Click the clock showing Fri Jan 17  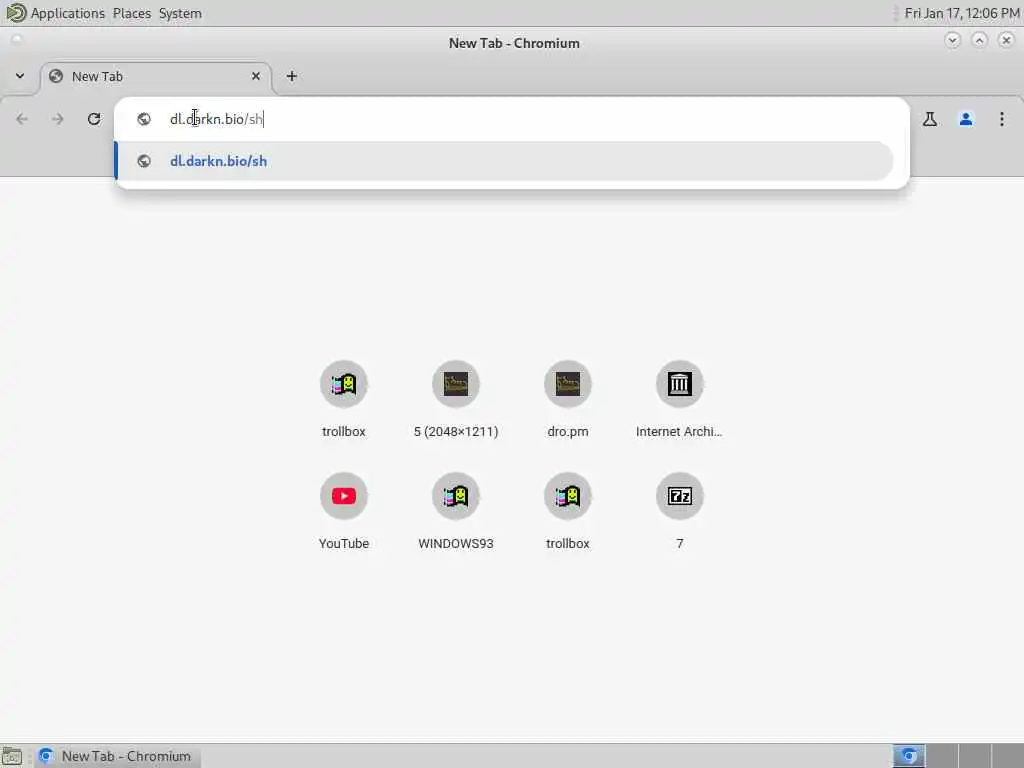[x=961, y=13]
